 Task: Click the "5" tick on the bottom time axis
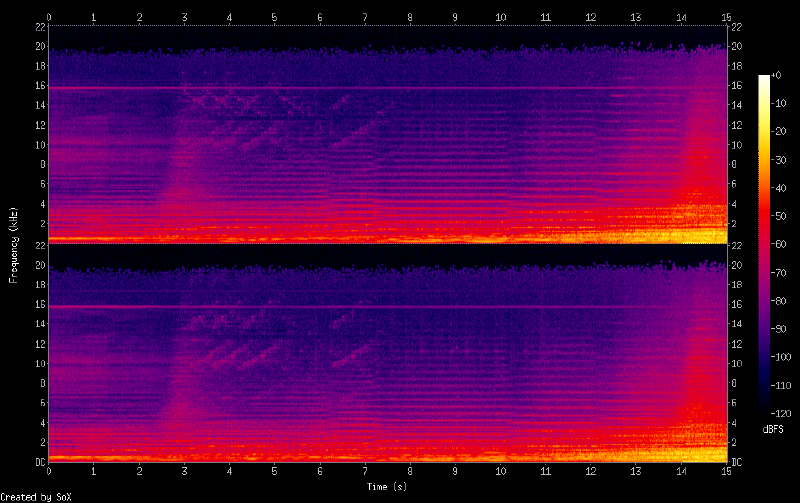[274, 471]
